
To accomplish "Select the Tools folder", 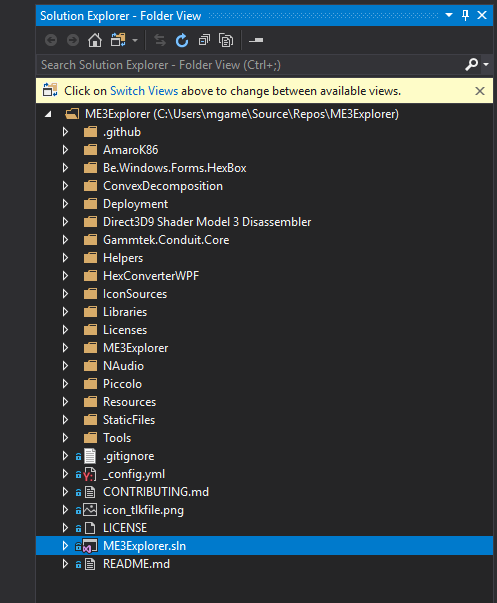I will [117, 438].
